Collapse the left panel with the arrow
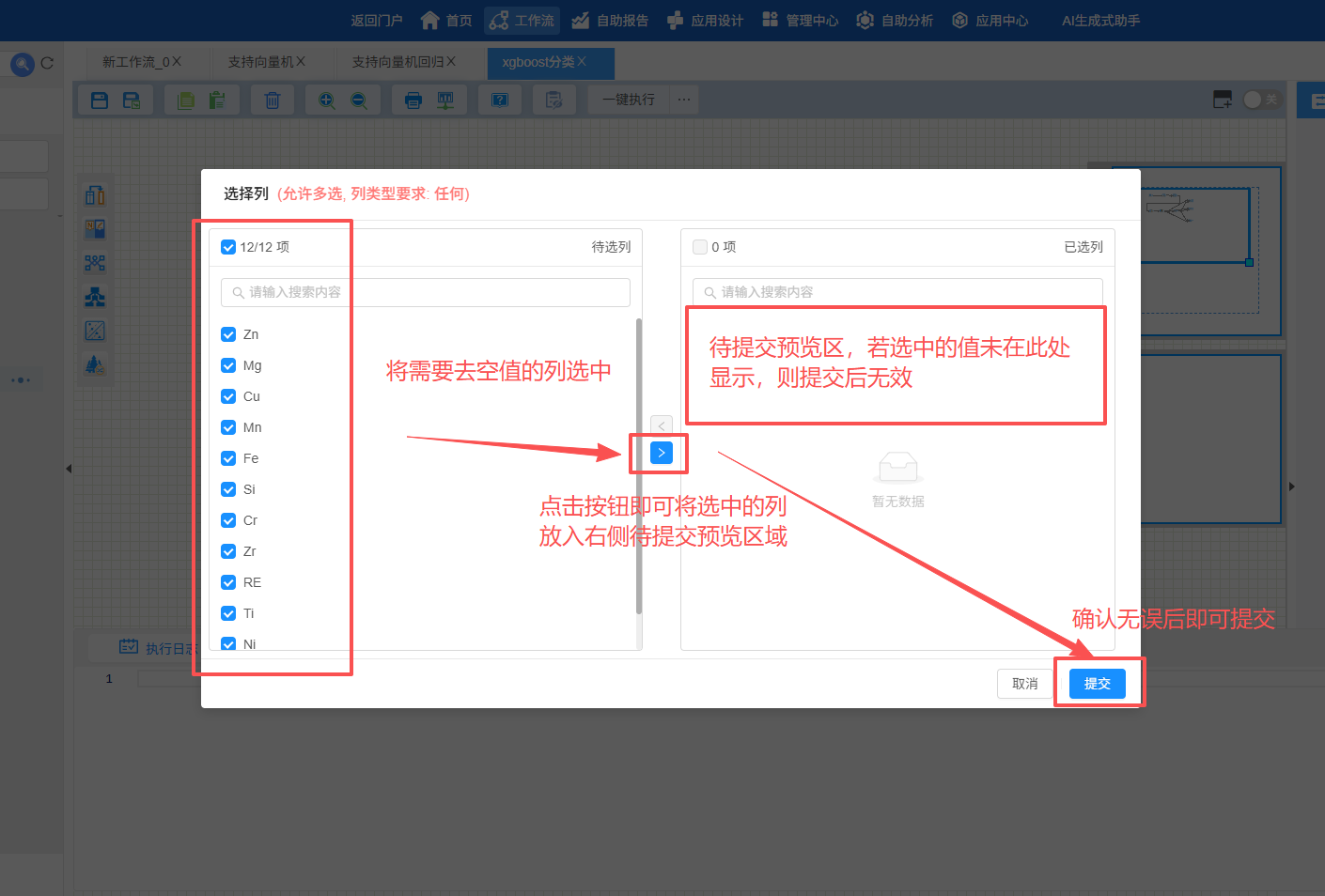 [69, 468]
